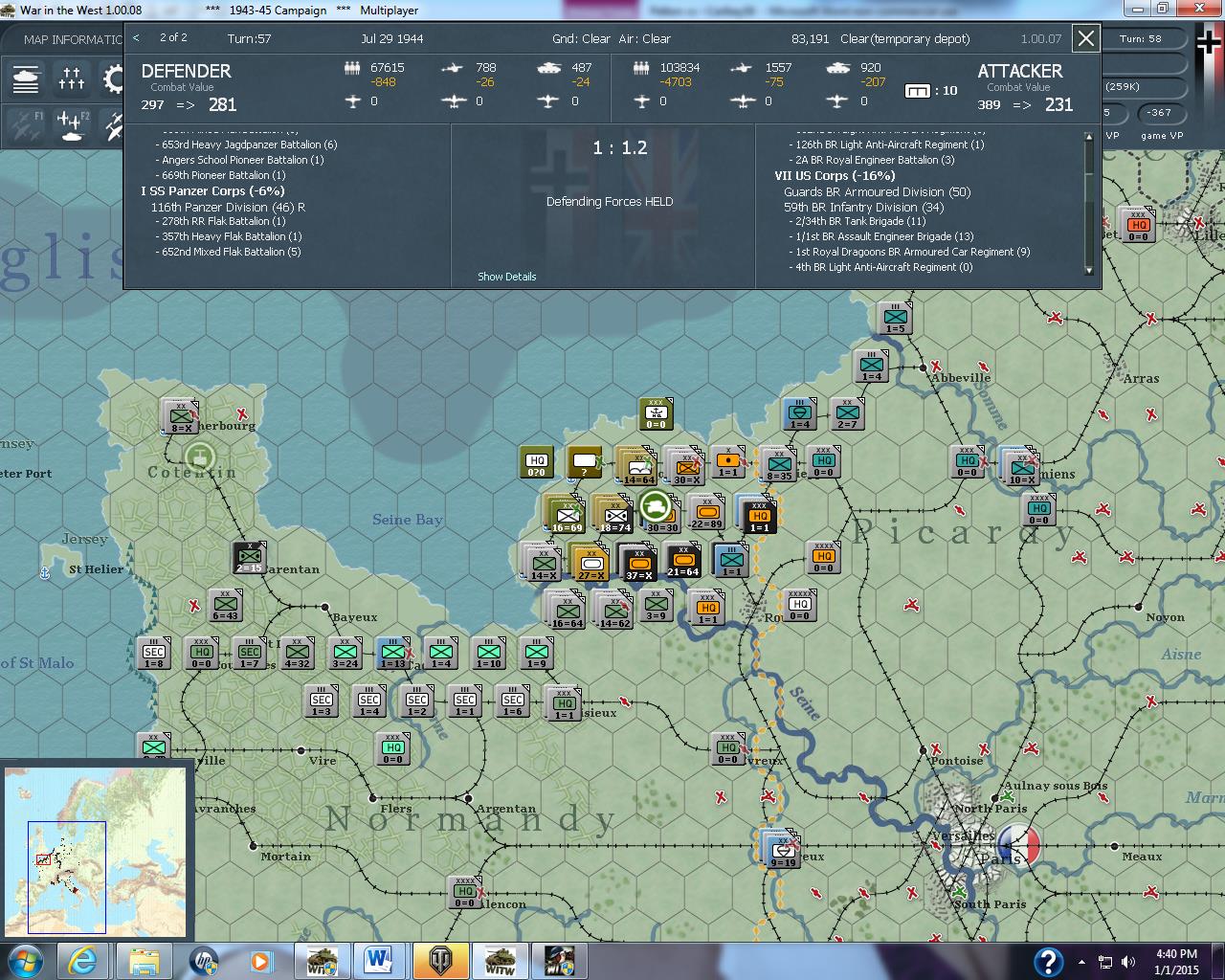
Task: Click the French flag over Paris
Action: pyautogui.click(x=1018, y=845)
